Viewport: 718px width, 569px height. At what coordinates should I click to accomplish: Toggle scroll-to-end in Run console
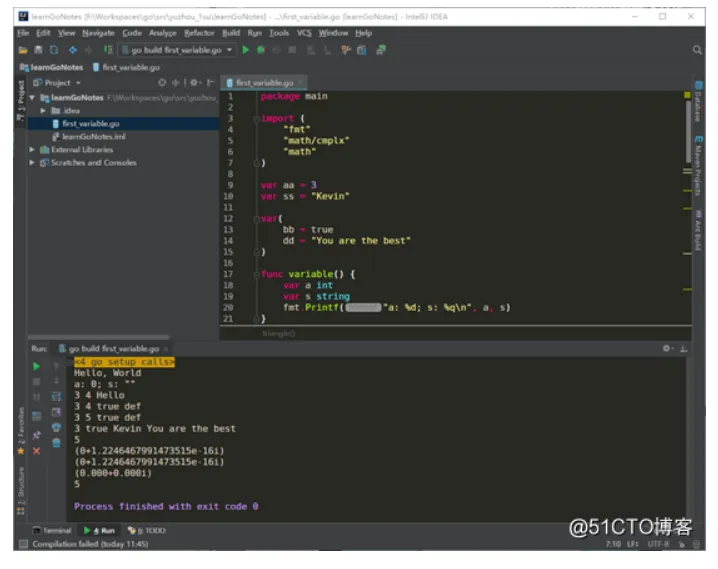pos(56,412)
